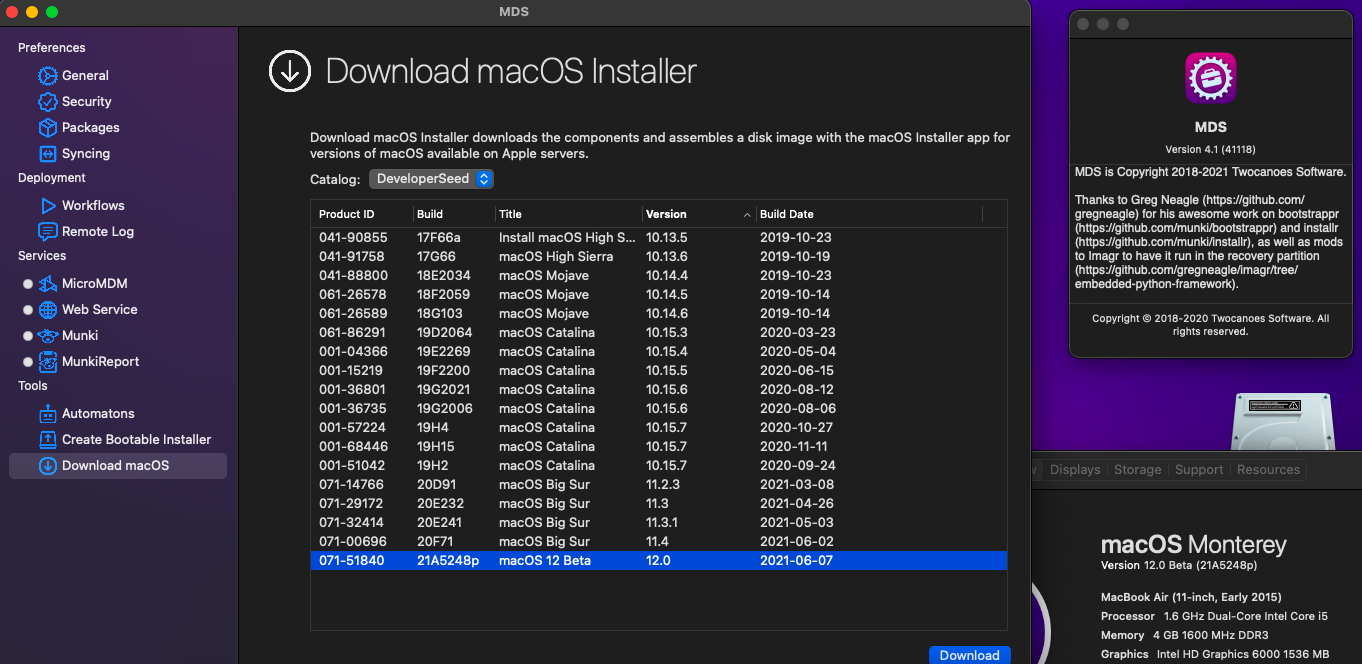Click the Syncing arrows icon

point(47,153)
